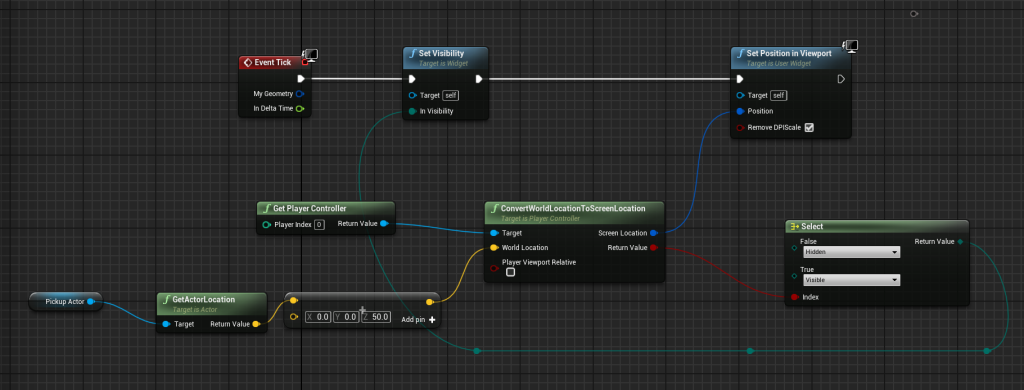Click Event Tick execution output pin
Screen dimensions: 1024x390
[x=301, y=78]
